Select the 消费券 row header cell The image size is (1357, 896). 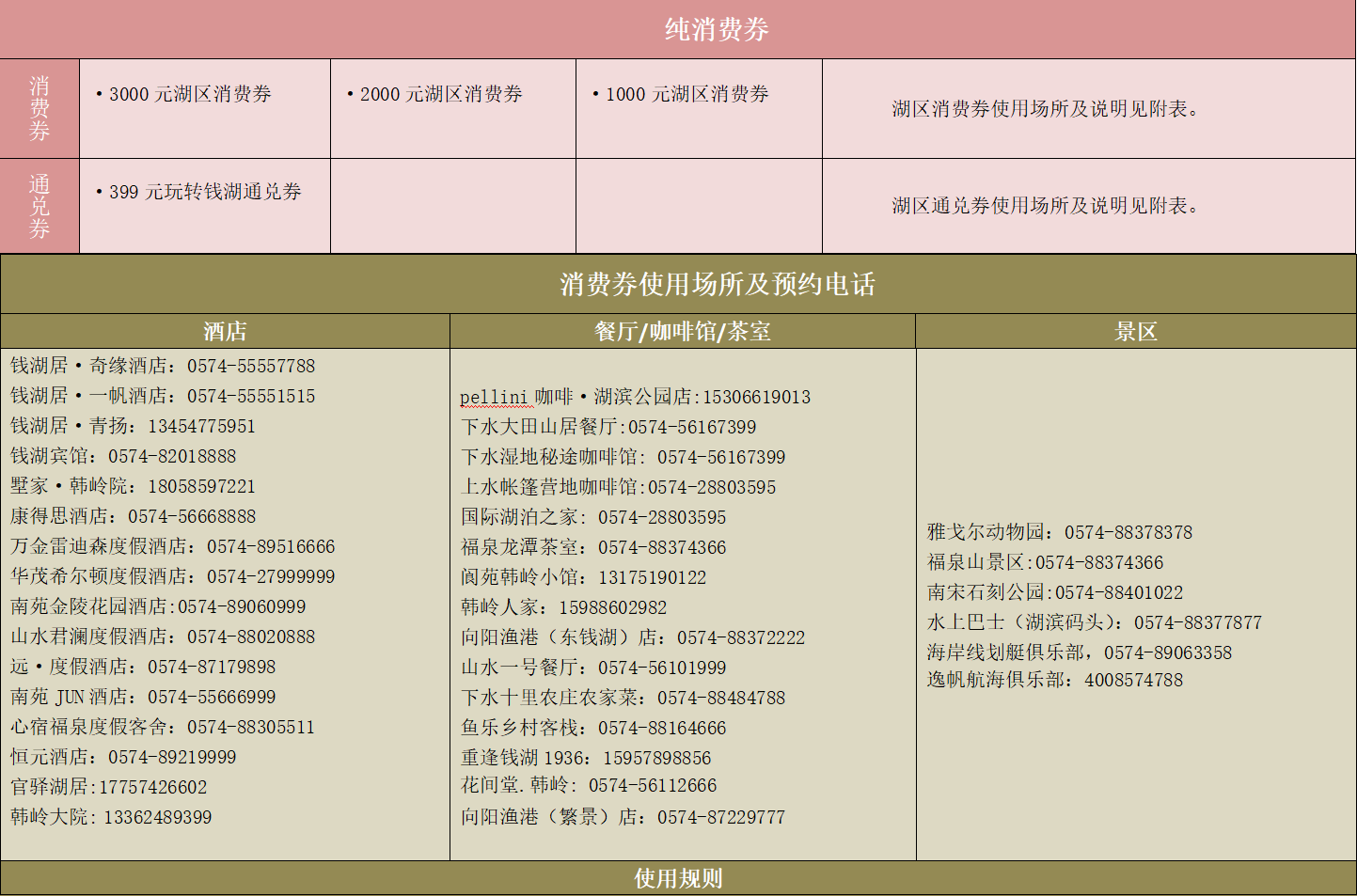39,109
